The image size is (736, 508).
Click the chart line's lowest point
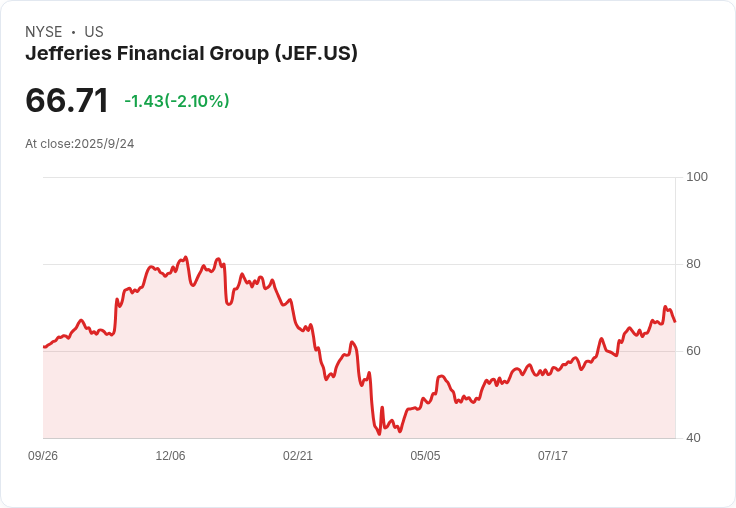click(380, 434)
